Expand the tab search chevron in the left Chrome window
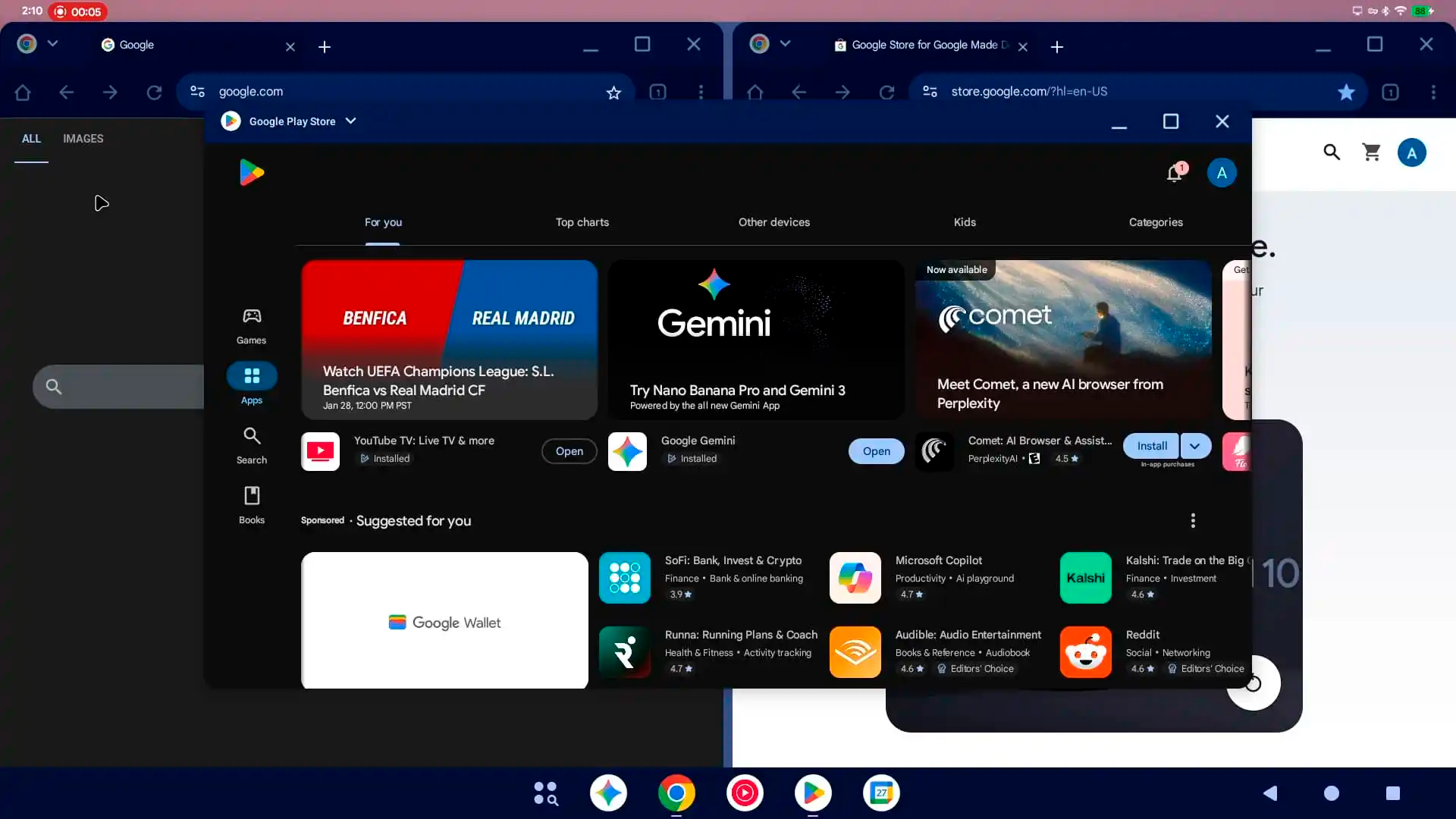The image size is (1456, 819). [52, 43]
